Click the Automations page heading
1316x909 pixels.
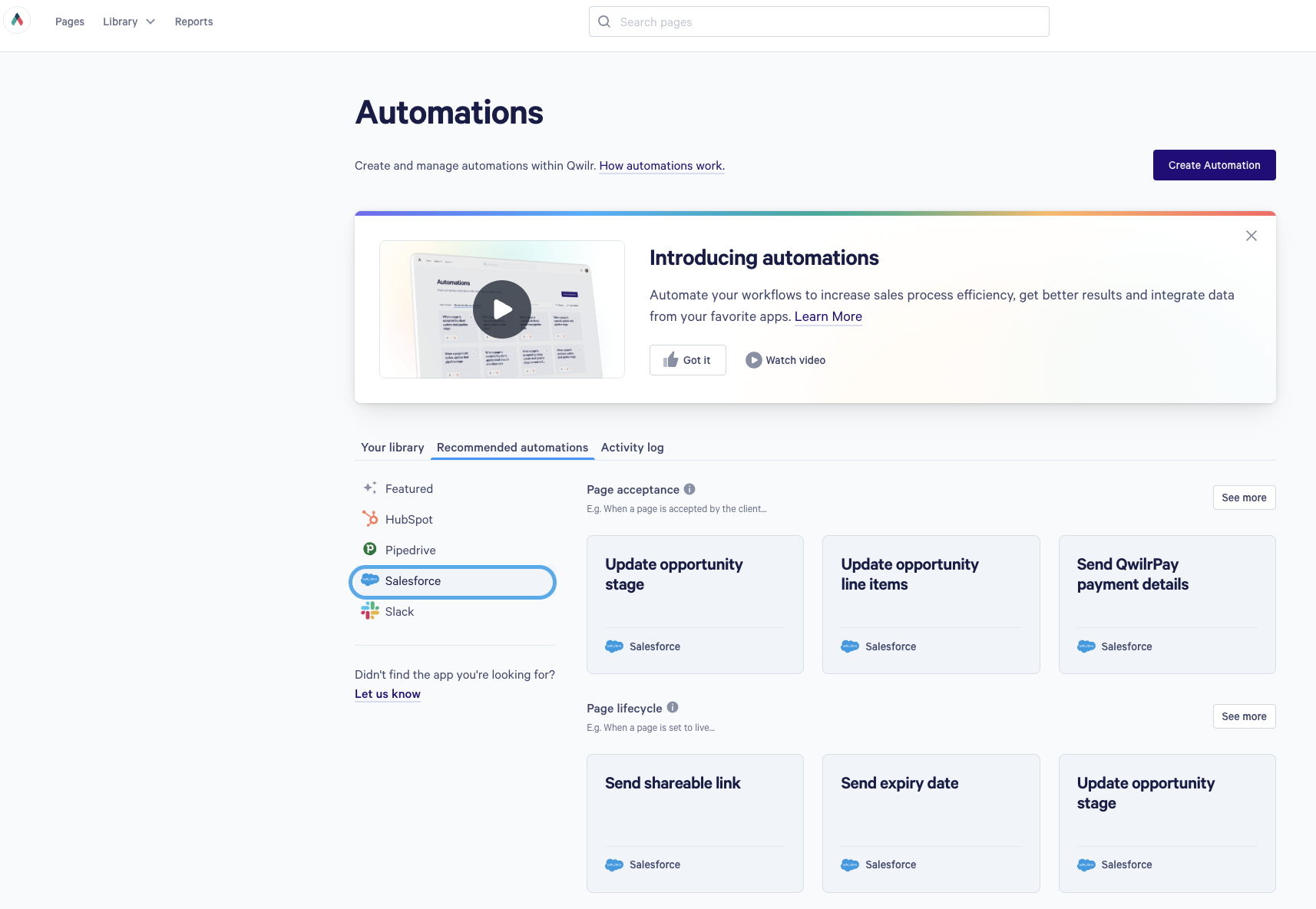pyautogui.click(x=449, y=113)
